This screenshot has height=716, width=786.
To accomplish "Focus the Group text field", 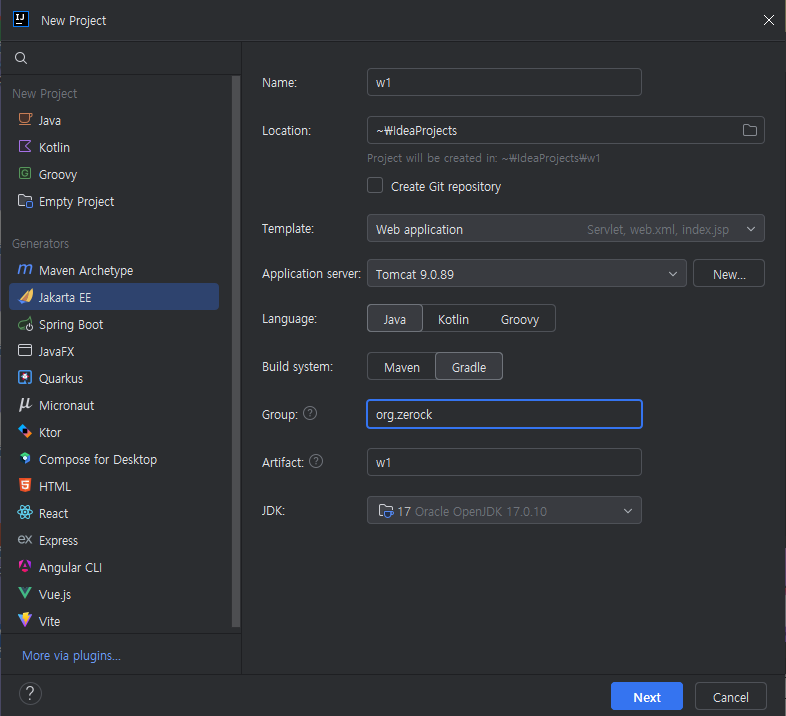I will tap(504, 414).
